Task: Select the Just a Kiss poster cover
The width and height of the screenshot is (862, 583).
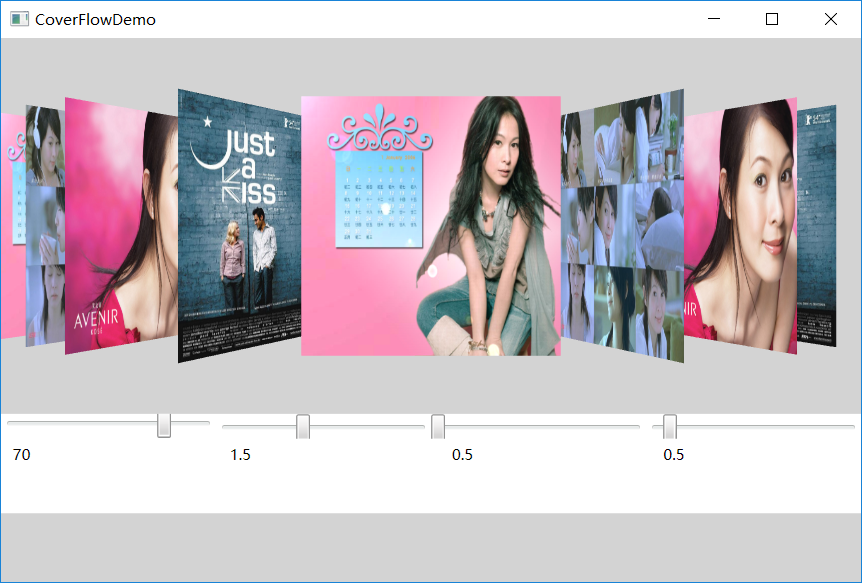Action: pyautogui.click(x=239, y=226)
